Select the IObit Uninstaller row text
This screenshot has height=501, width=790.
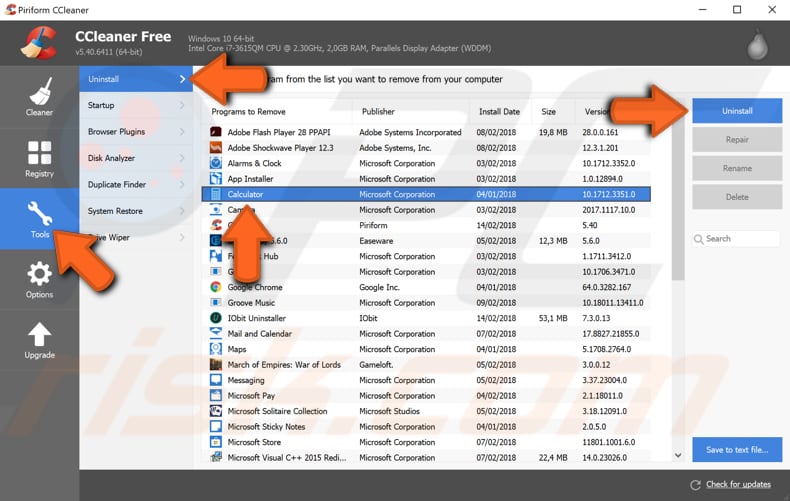pyautogui.click(x=256, y=318)
